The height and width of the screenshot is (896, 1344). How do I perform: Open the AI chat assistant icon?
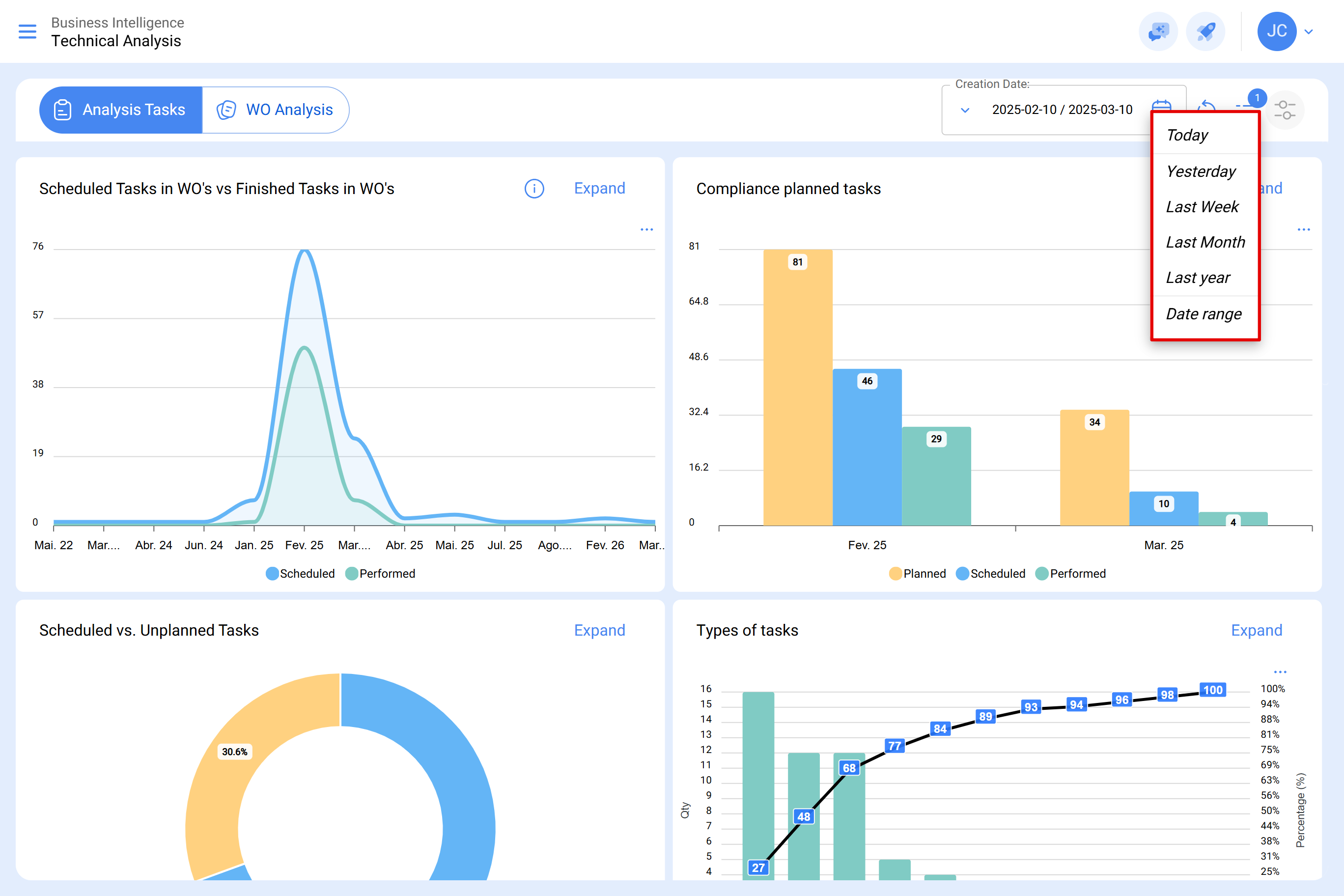[x=1158, y=31]
